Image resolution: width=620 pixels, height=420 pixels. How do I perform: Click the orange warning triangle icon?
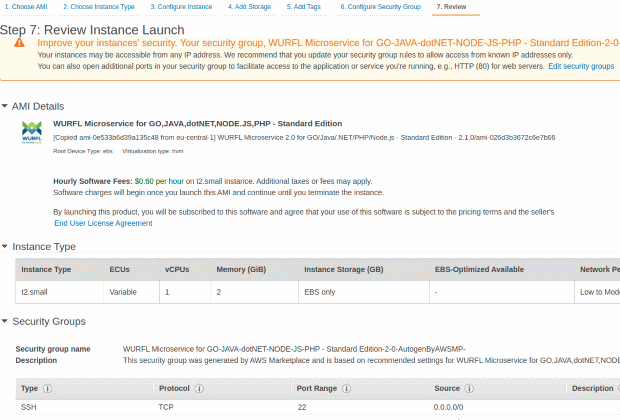[19, 42]
